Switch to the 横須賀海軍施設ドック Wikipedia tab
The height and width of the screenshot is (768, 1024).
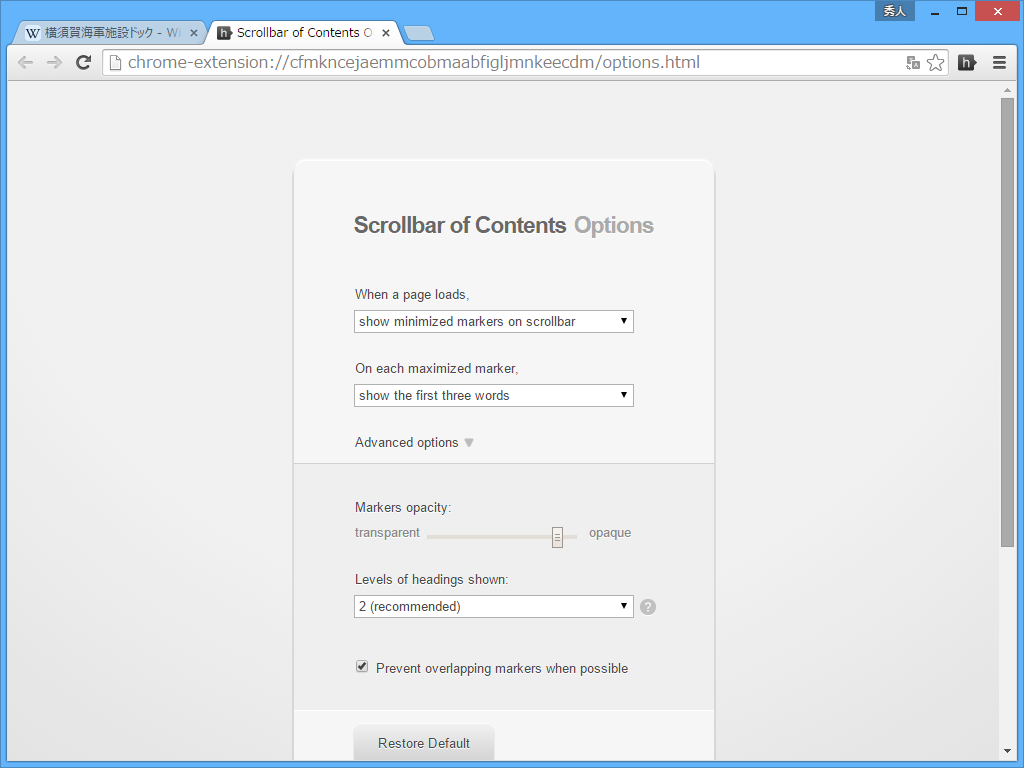(x=111, y=33)
